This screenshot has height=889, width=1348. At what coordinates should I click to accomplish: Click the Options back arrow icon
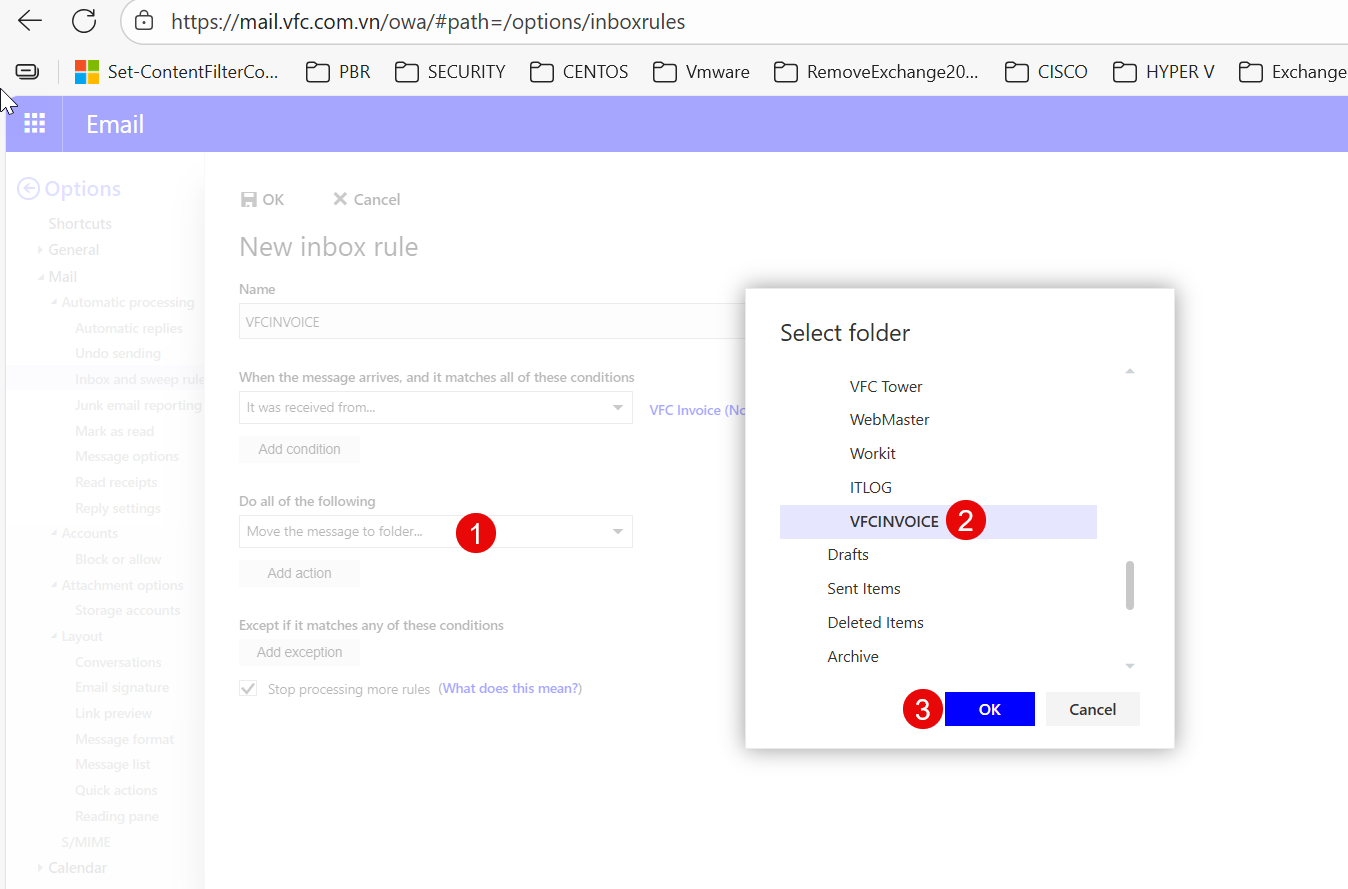point(29,189)
